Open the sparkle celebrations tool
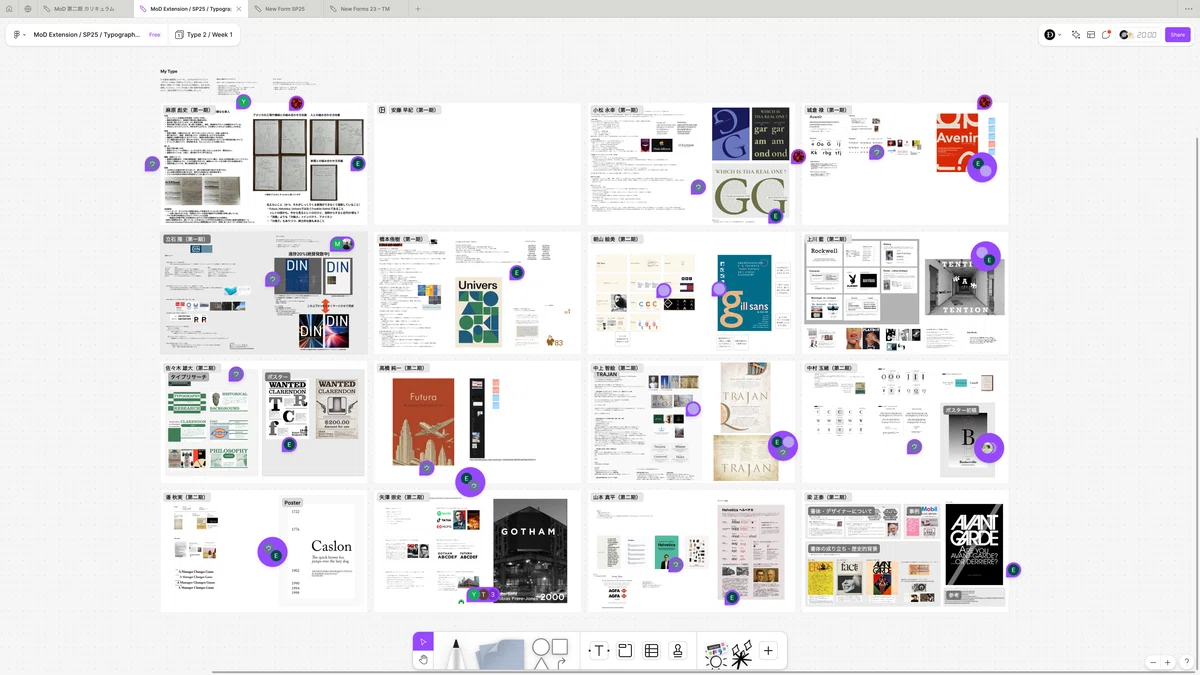 pos(740,653)
